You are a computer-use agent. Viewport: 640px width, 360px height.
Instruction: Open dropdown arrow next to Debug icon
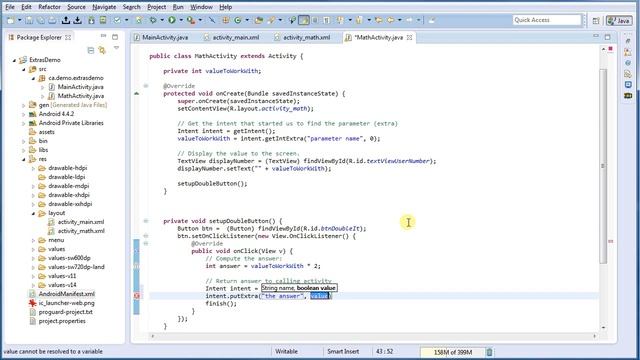[162, 20]
